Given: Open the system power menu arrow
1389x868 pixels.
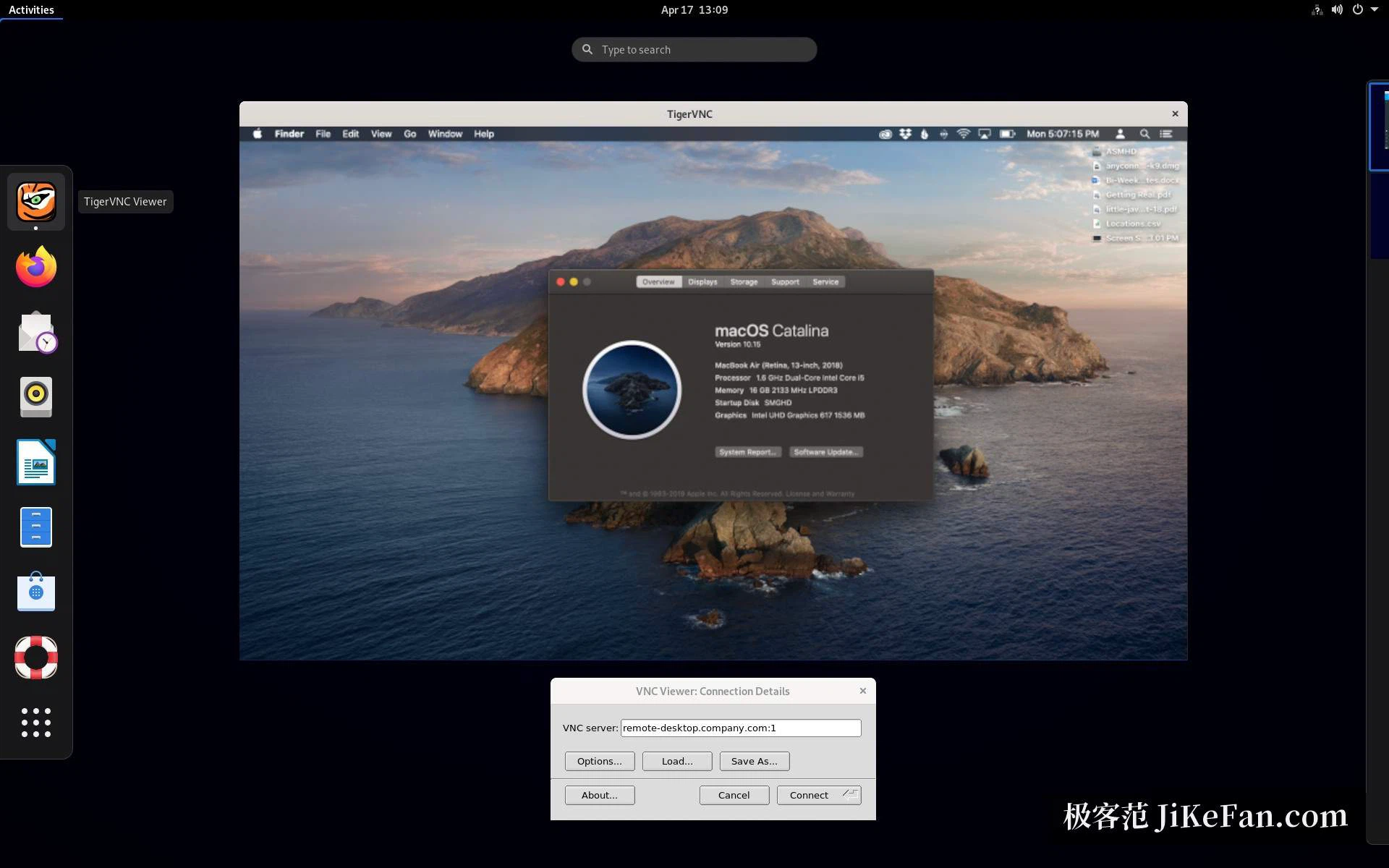Looking at the screenshot, I should point(1375,9).
